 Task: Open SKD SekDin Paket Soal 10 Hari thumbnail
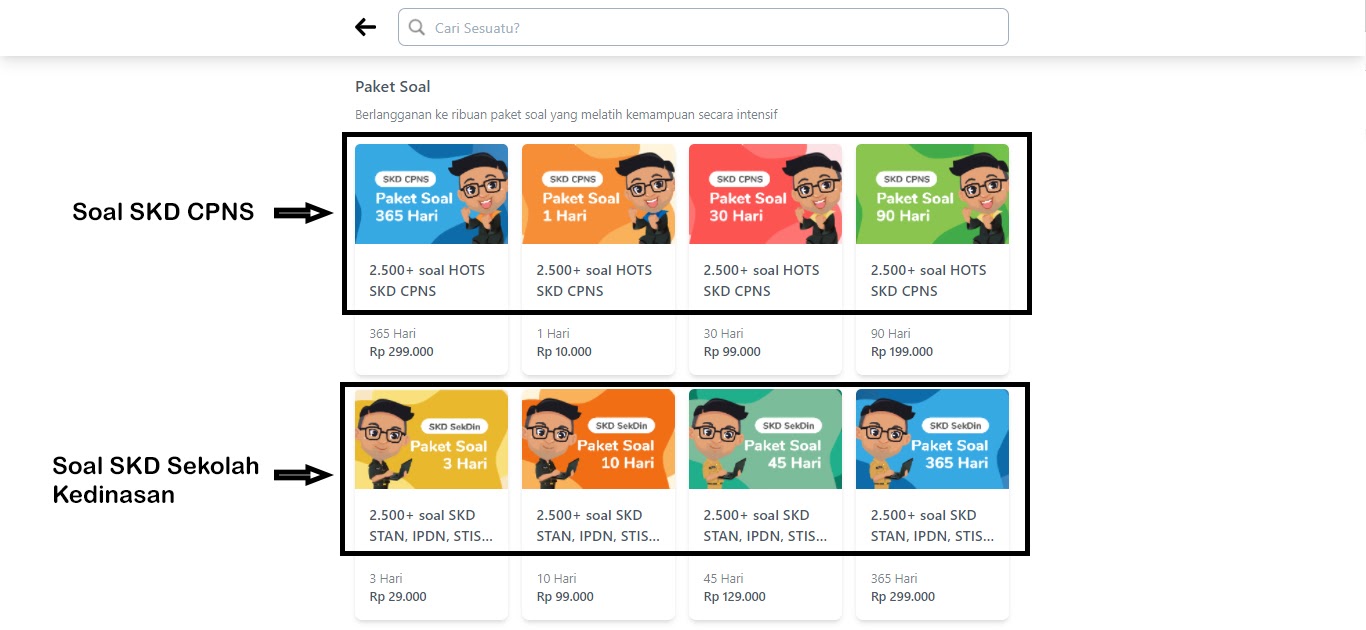point(599,439)
